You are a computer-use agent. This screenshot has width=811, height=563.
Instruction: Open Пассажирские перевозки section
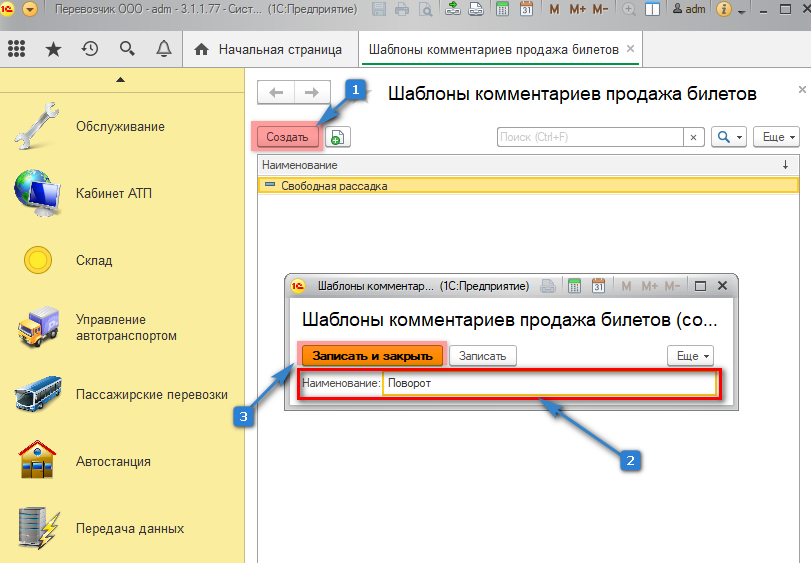(x=150, y=394)
